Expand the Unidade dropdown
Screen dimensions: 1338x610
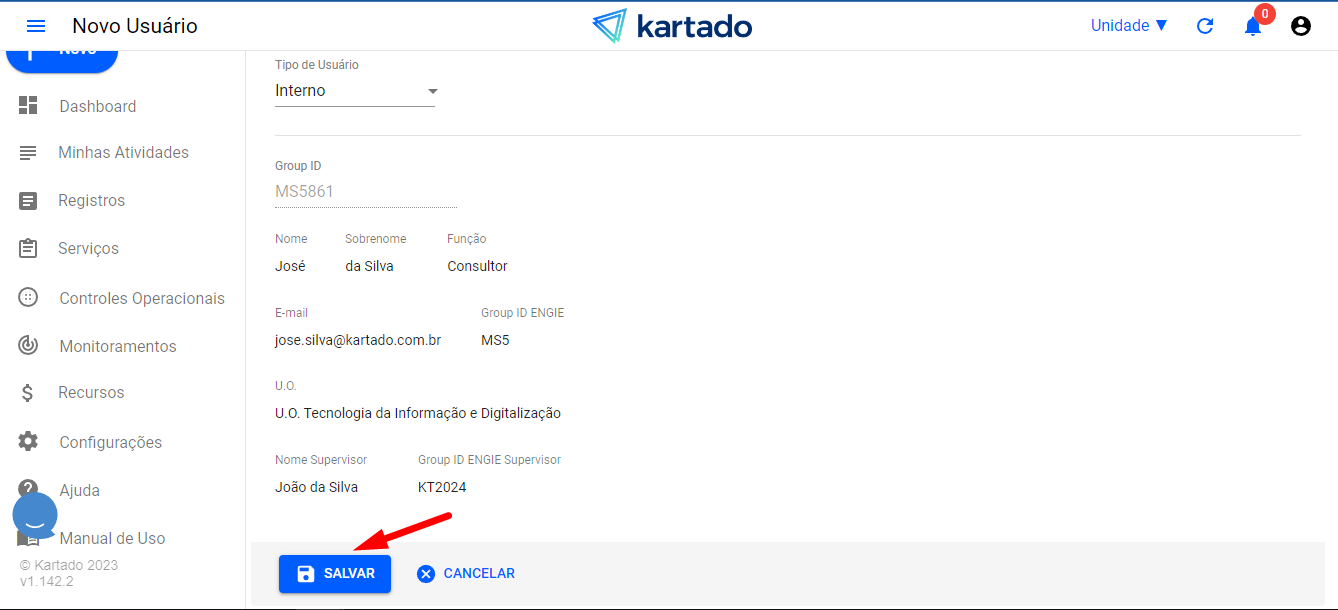(1129, 26)
